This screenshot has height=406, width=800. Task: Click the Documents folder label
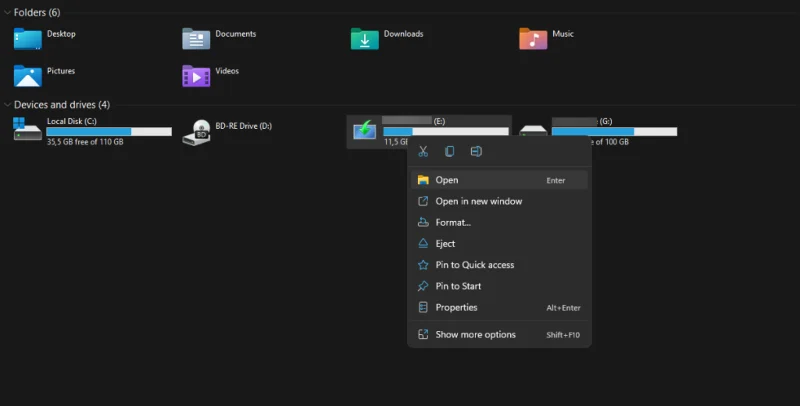tap(236, 34)
